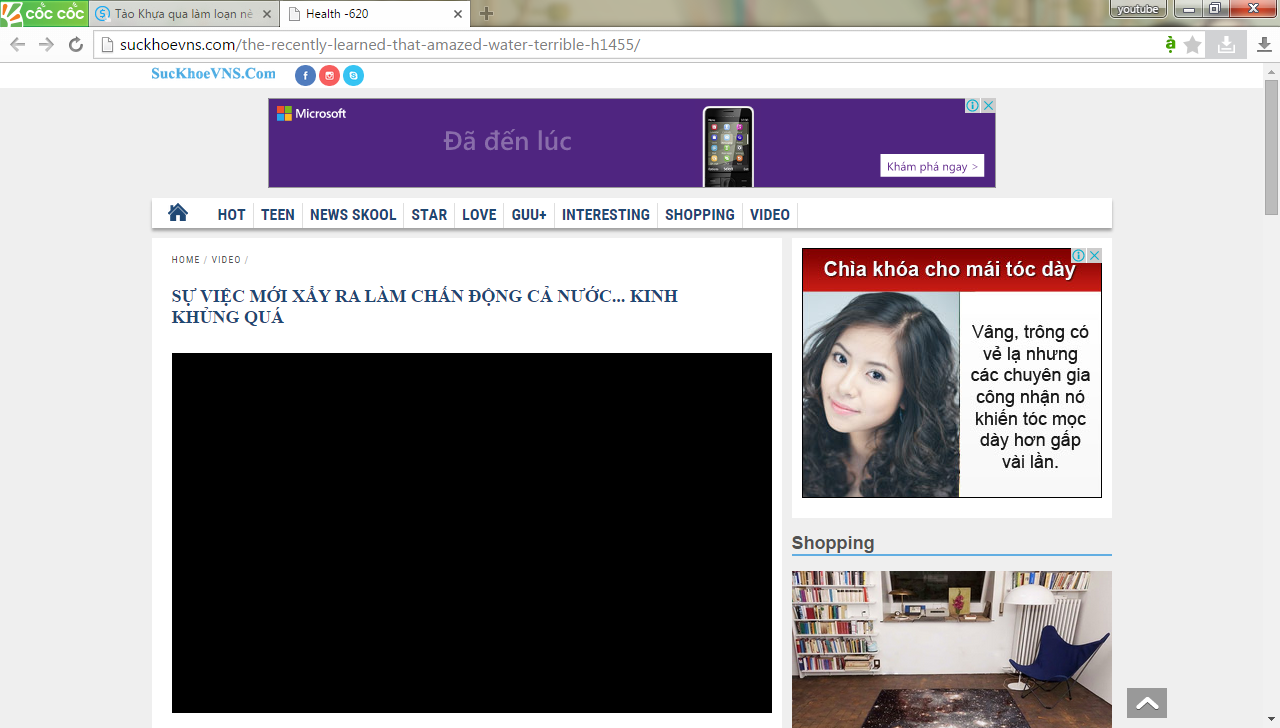Click the scrollbar up arrow

point(1271,71)
